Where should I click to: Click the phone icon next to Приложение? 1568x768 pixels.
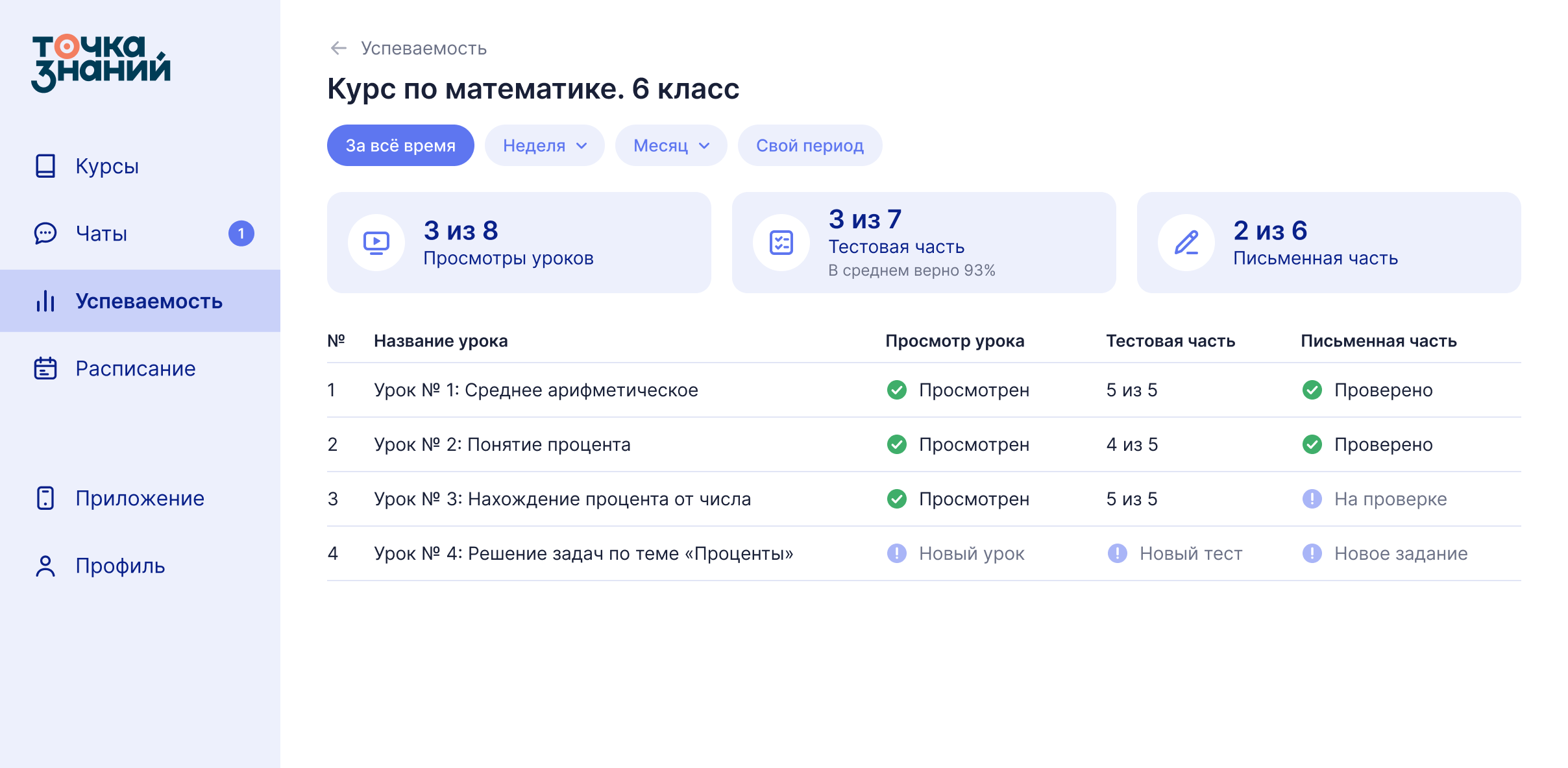pyautogui.click(x=45, y=498)
